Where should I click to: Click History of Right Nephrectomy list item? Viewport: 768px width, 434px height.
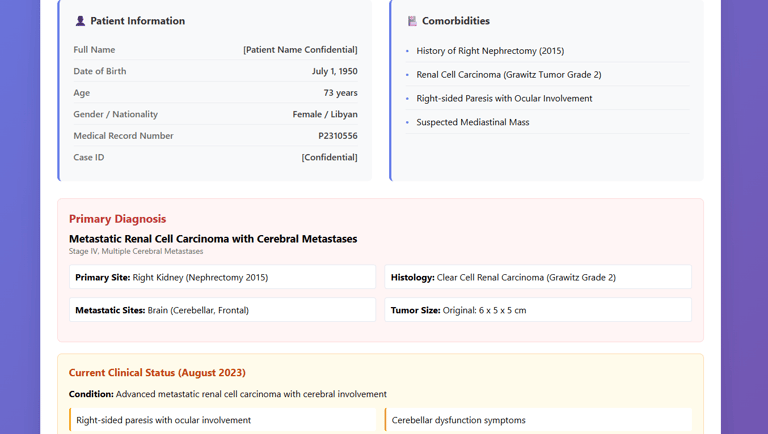[x=490, y=51]
